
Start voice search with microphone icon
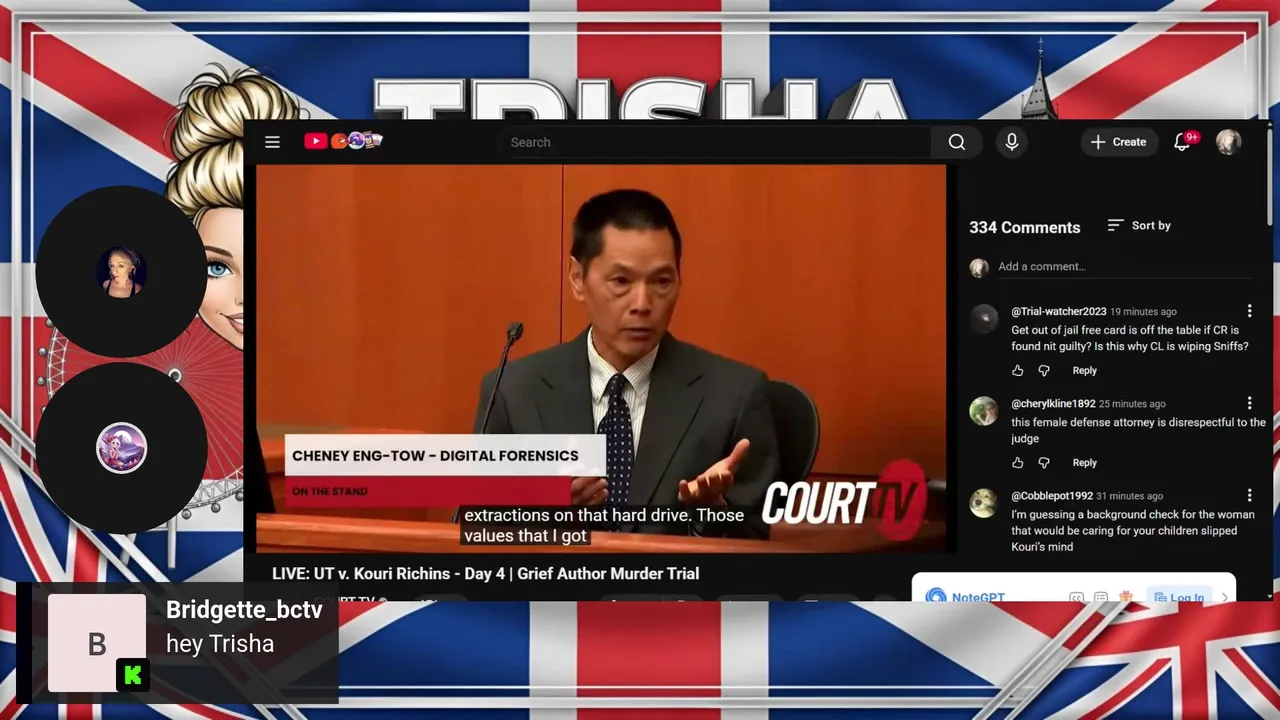point(1012,142)
